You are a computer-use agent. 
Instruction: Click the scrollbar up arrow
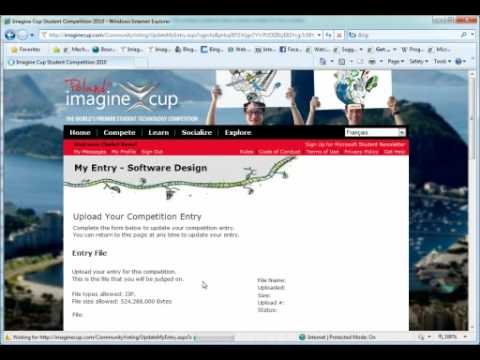coord(472,74)
